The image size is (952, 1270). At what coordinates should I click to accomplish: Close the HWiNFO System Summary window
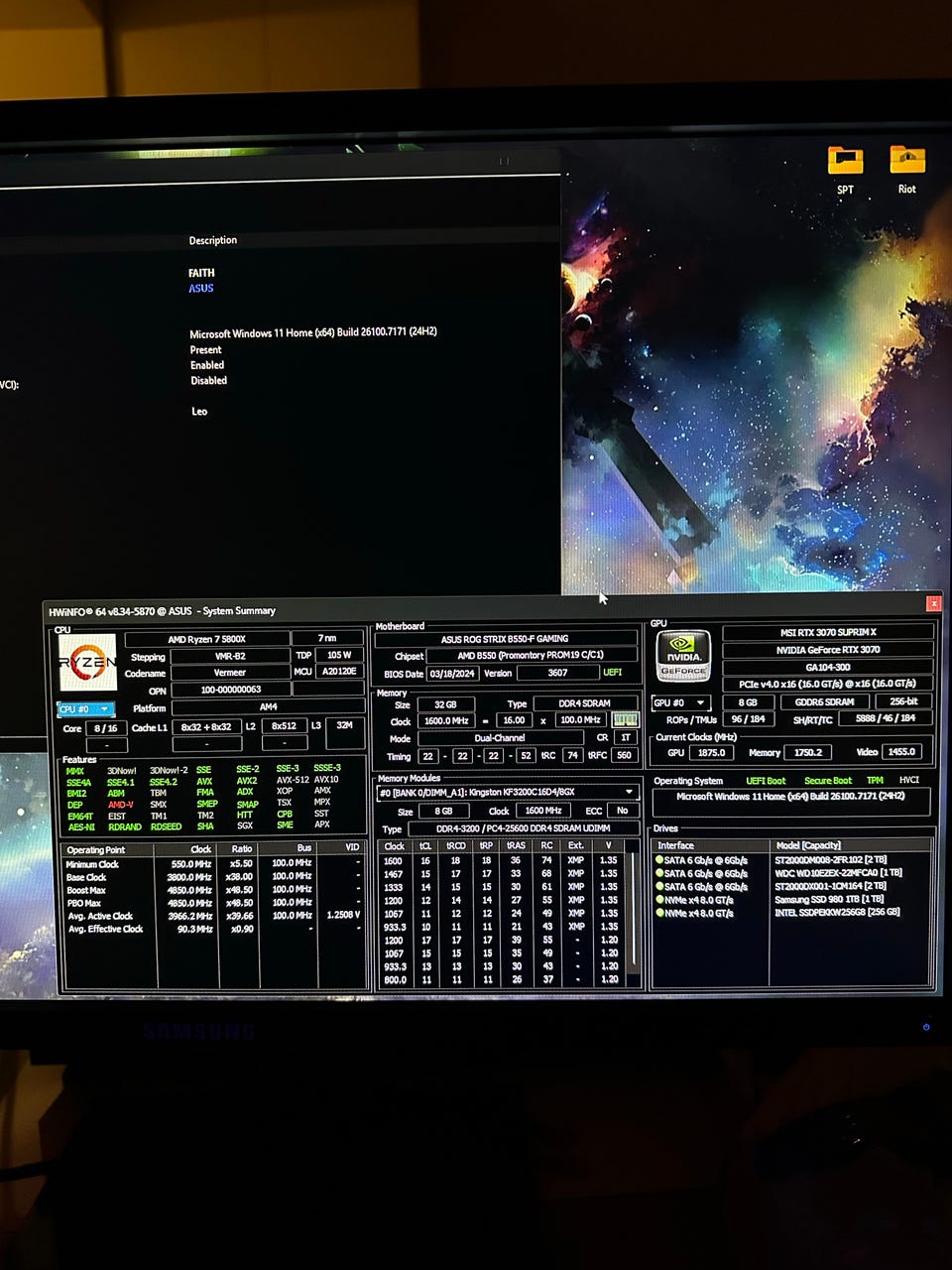click(x=932, y=603)
